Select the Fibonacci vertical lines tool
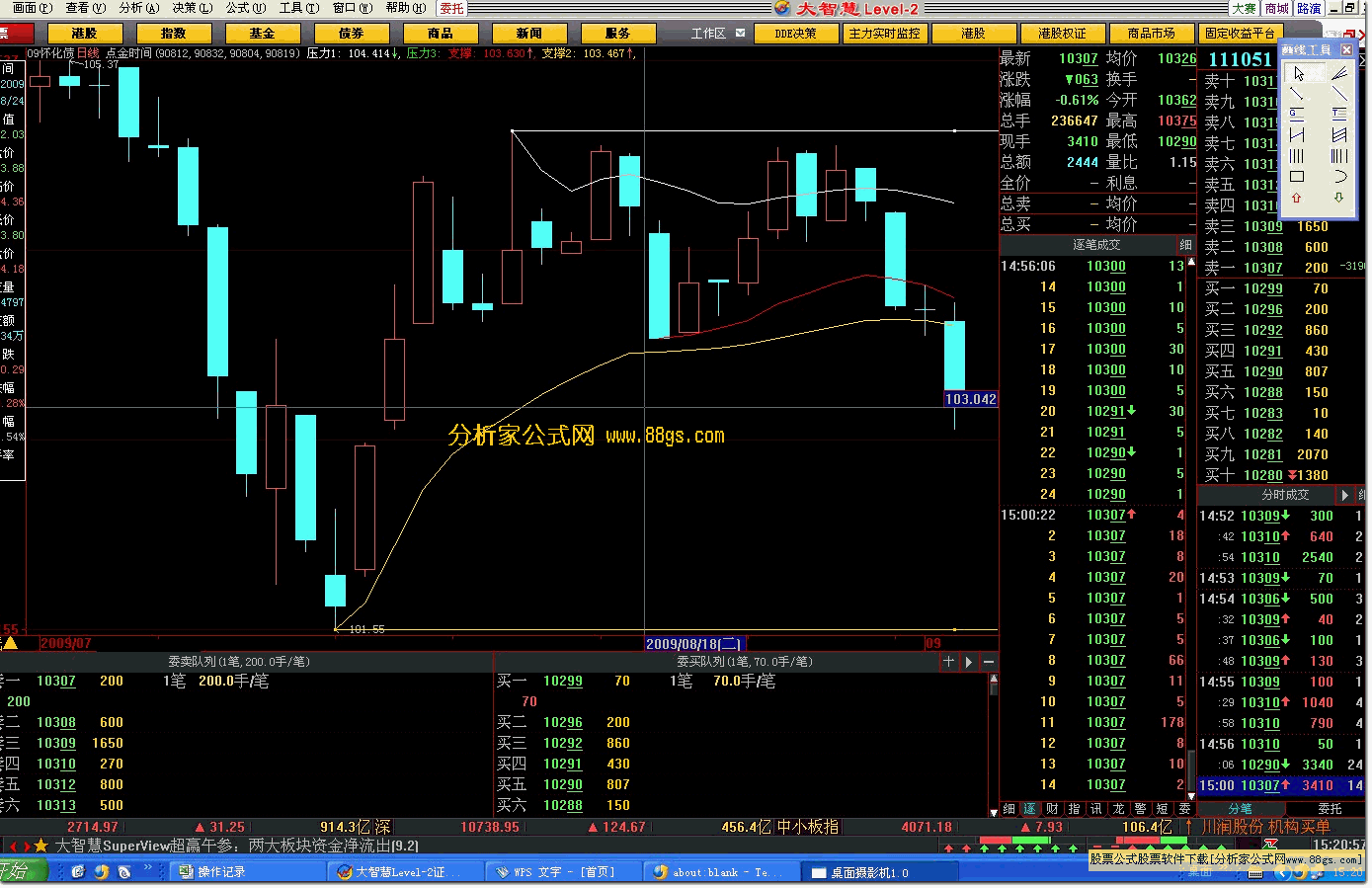This screenshot has height=888, width=1372. point(1338,156)
